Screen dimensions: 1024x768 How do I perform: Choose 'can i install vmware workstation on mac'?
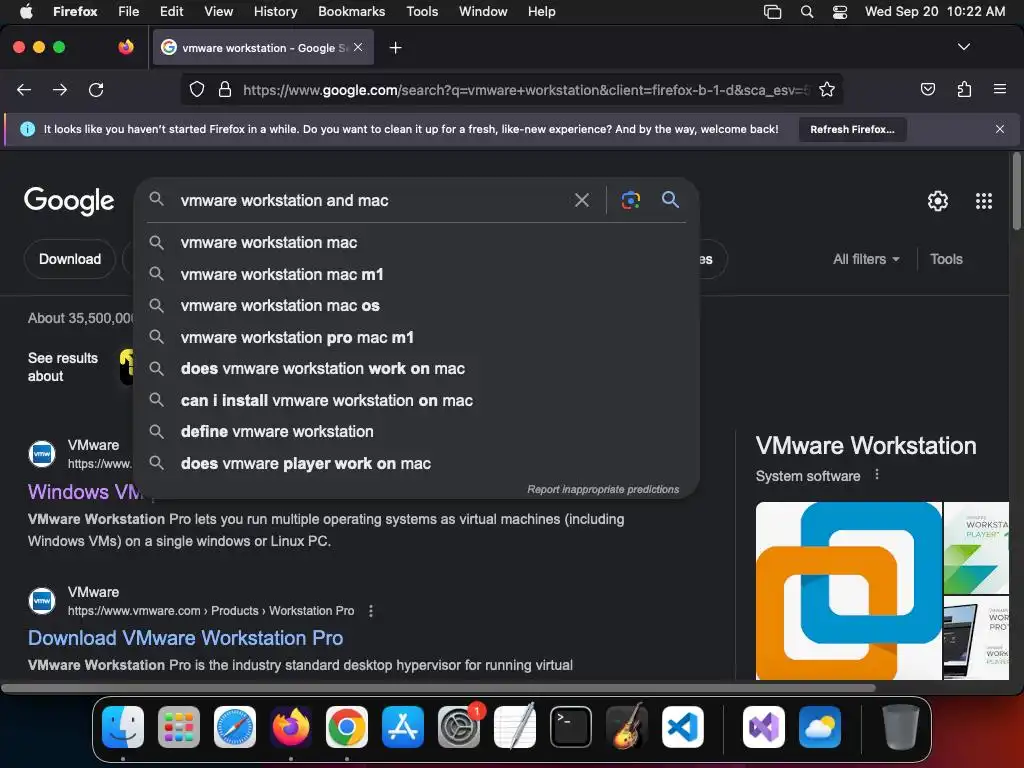tap(416, 400)
